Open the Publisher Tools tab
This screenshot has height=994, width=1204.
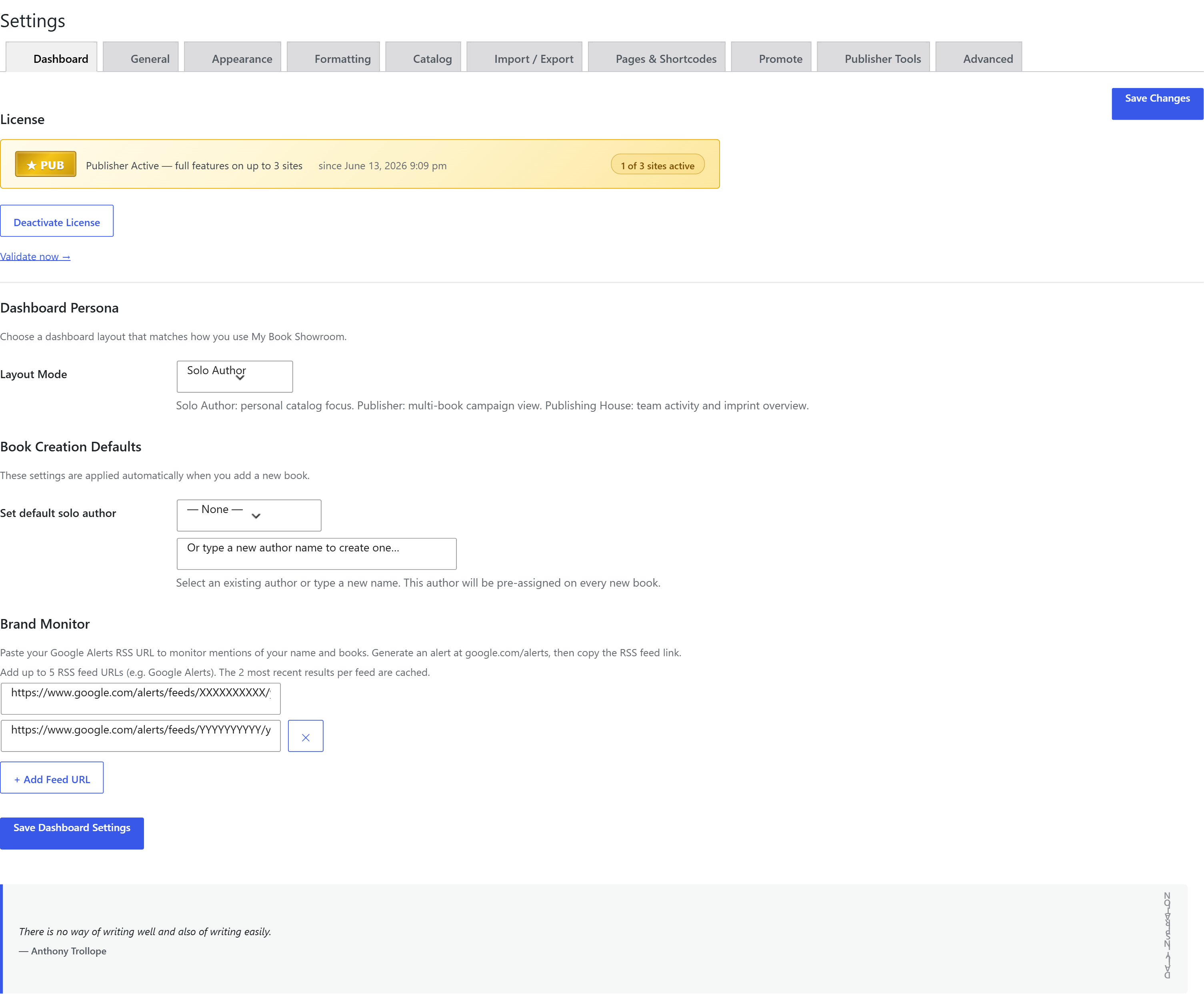click(874, 57)
